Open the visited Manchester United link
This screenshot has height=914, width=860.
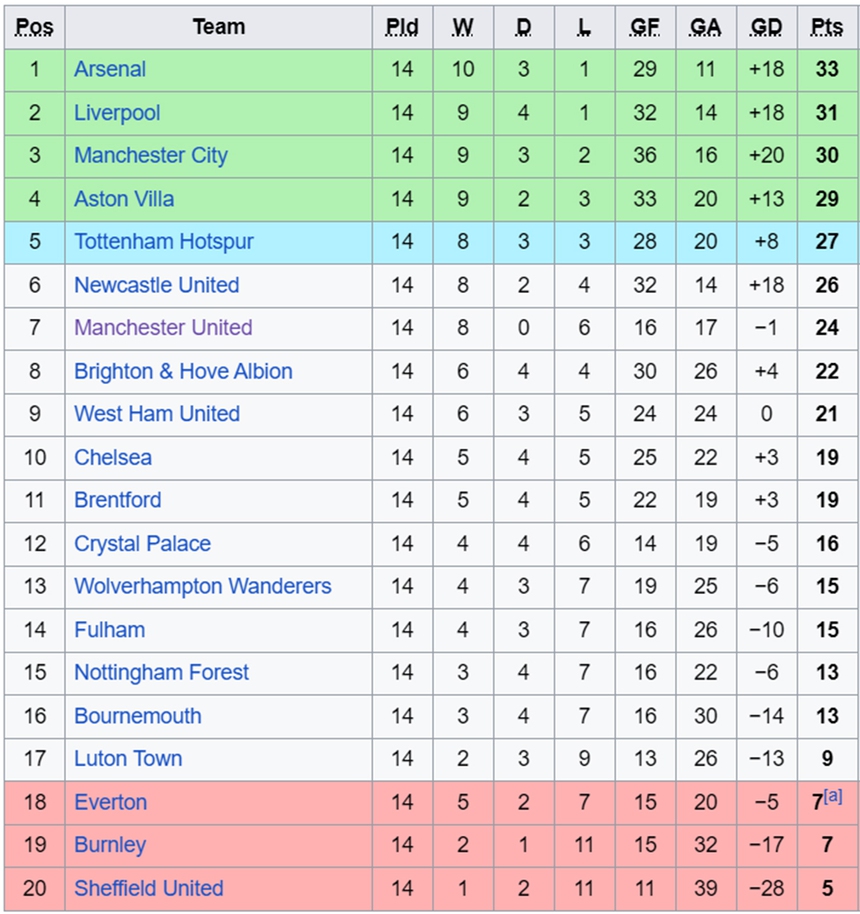click(x=163, y=328)
